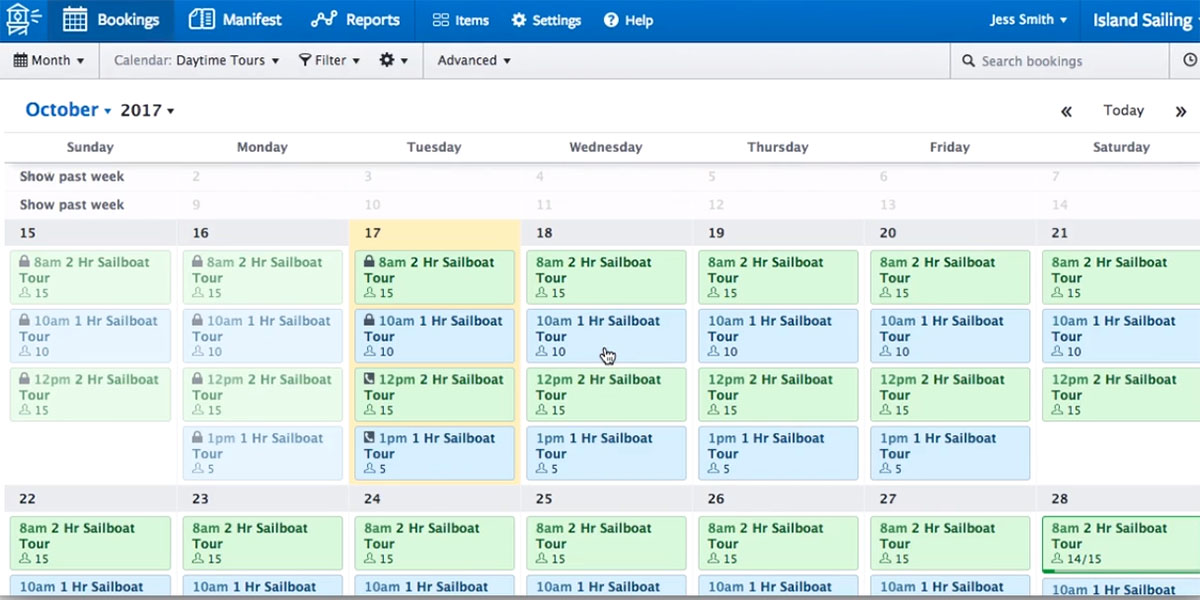Open the gear display options dropdown

click(x=393, y=61)
